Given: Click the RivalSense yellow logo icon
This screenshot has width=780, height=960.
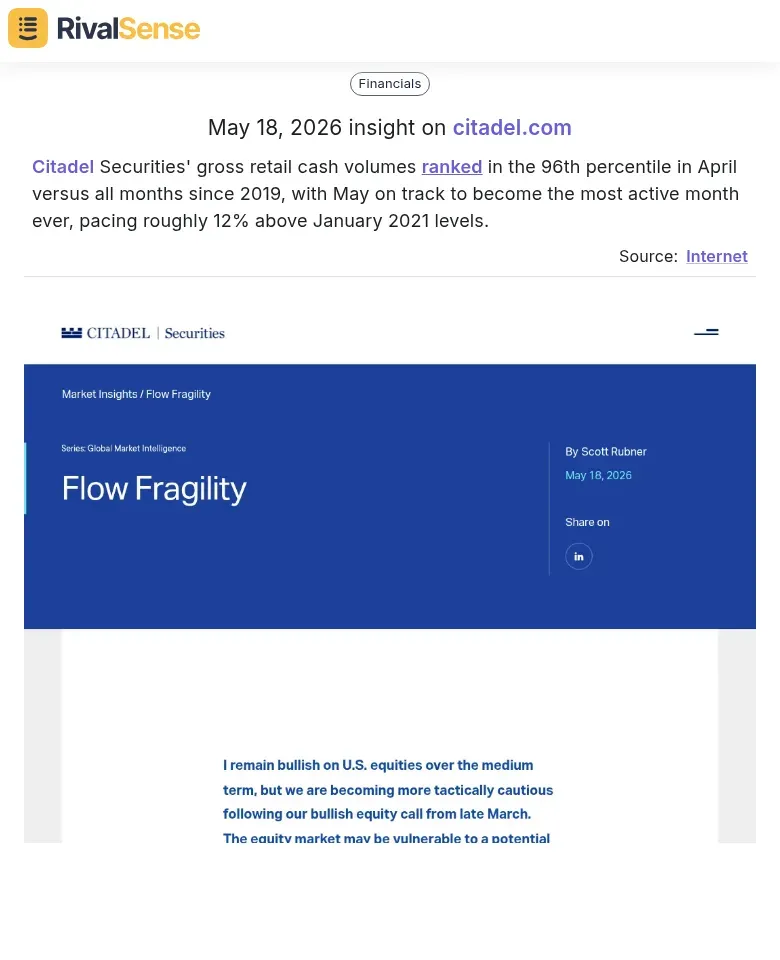Looking at the screenshot, I should [x=28, y=28].
